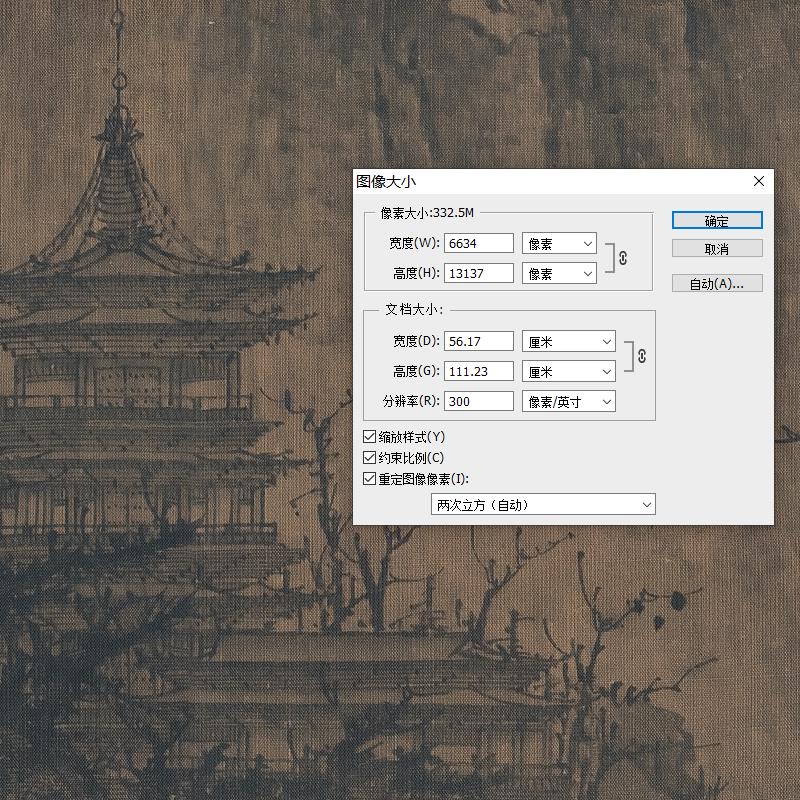Click the 图像大小 dialog title

tap(386, 181)
